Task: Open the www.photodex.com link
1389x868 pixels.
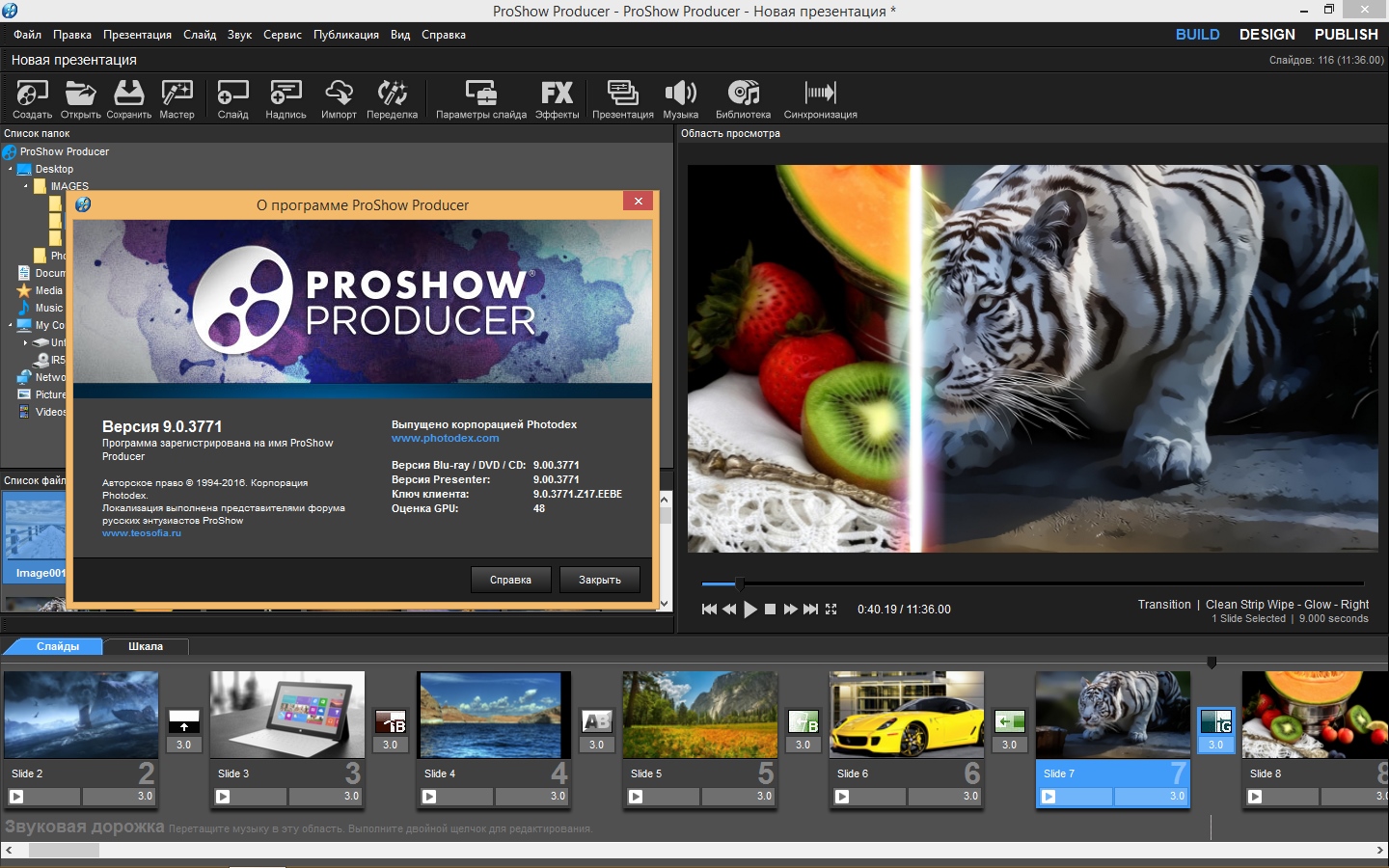Action: [445, 438]
